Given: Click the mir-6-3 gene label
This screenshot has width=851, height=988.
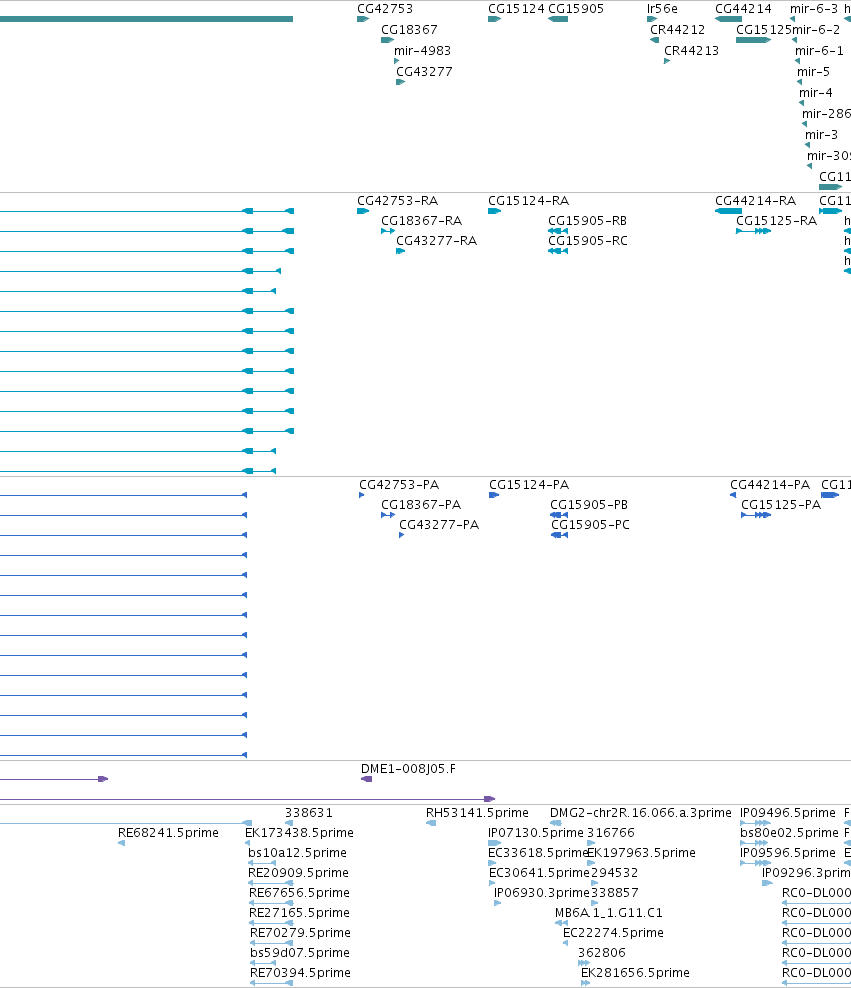Looking at the screenshot, I should [x=814, y=9].
